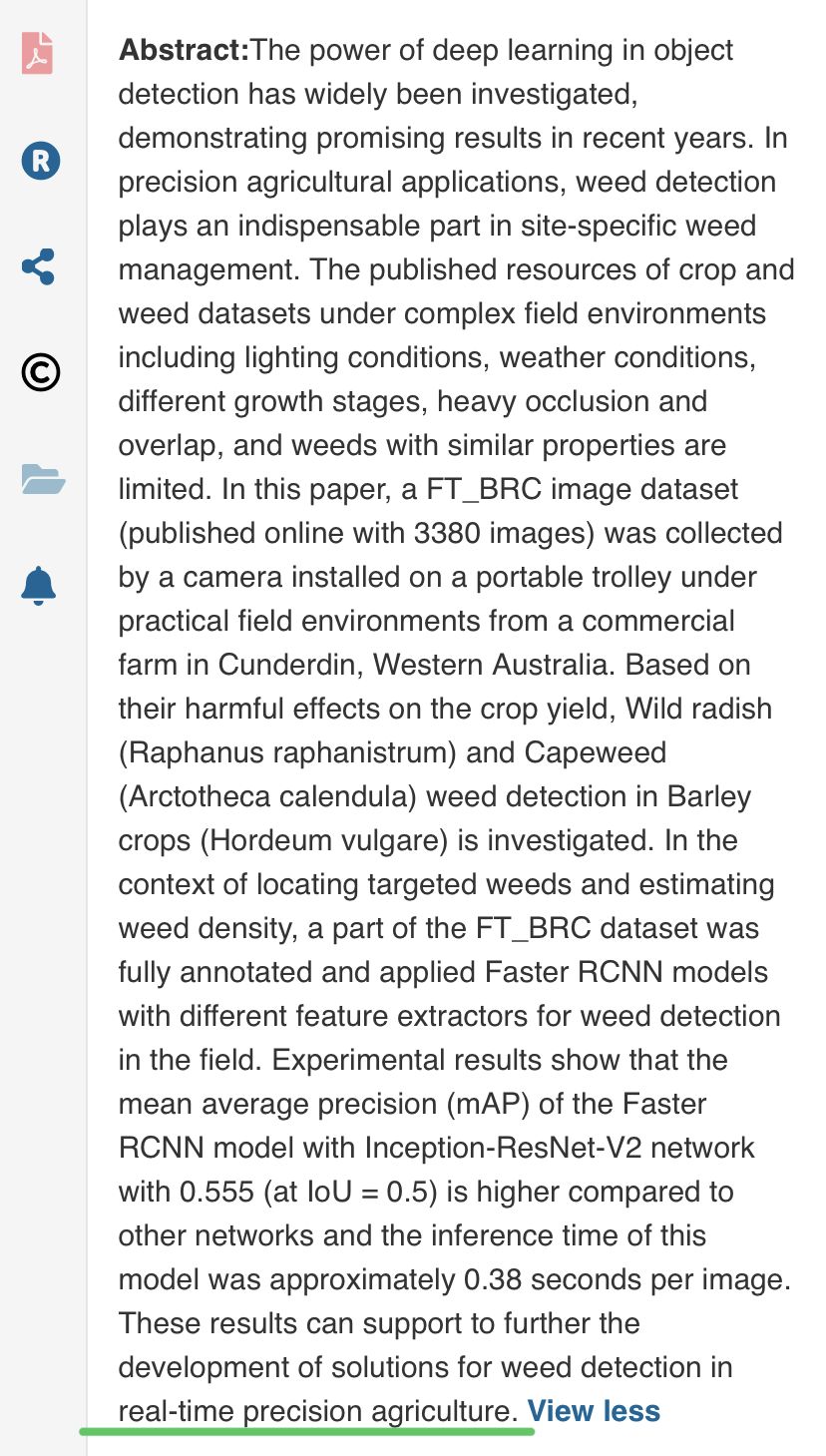Click the blue circled R icon

click(x=41, y=161)
